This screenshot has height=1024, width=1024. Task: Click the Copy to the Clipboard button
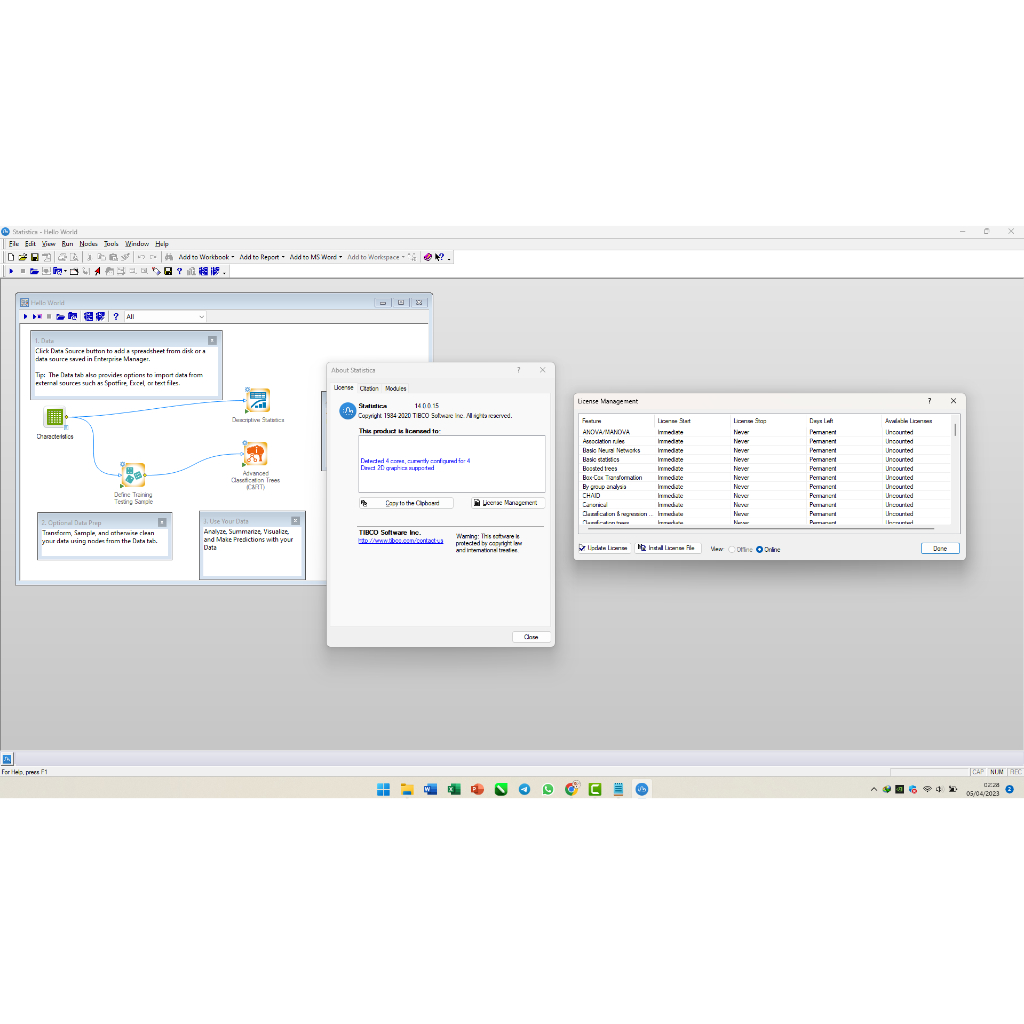(x=406, y=503)
